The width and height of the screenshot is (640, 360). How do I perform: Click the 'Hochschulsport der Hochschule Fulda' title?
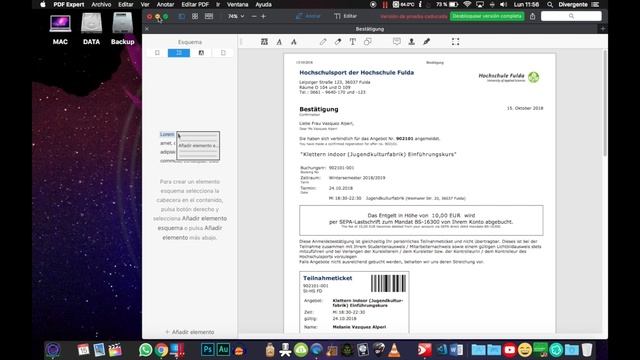357,73
